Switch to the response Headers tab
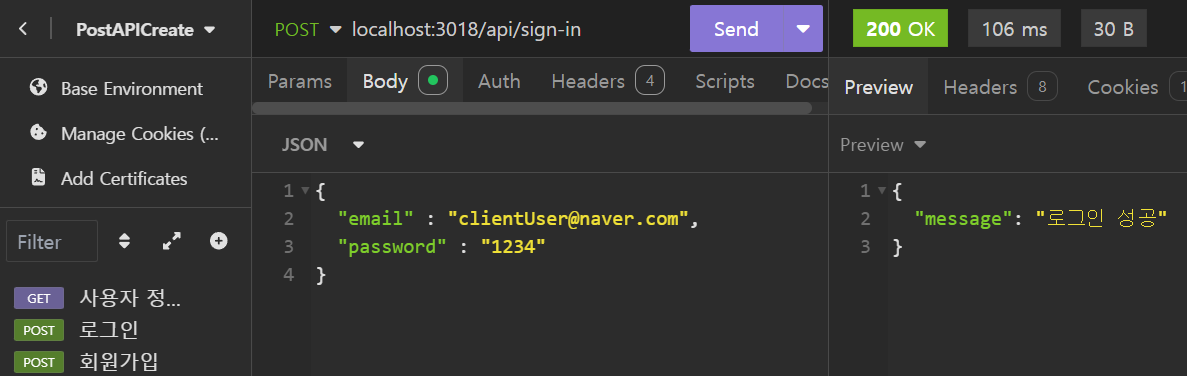 pos(1000,88)
